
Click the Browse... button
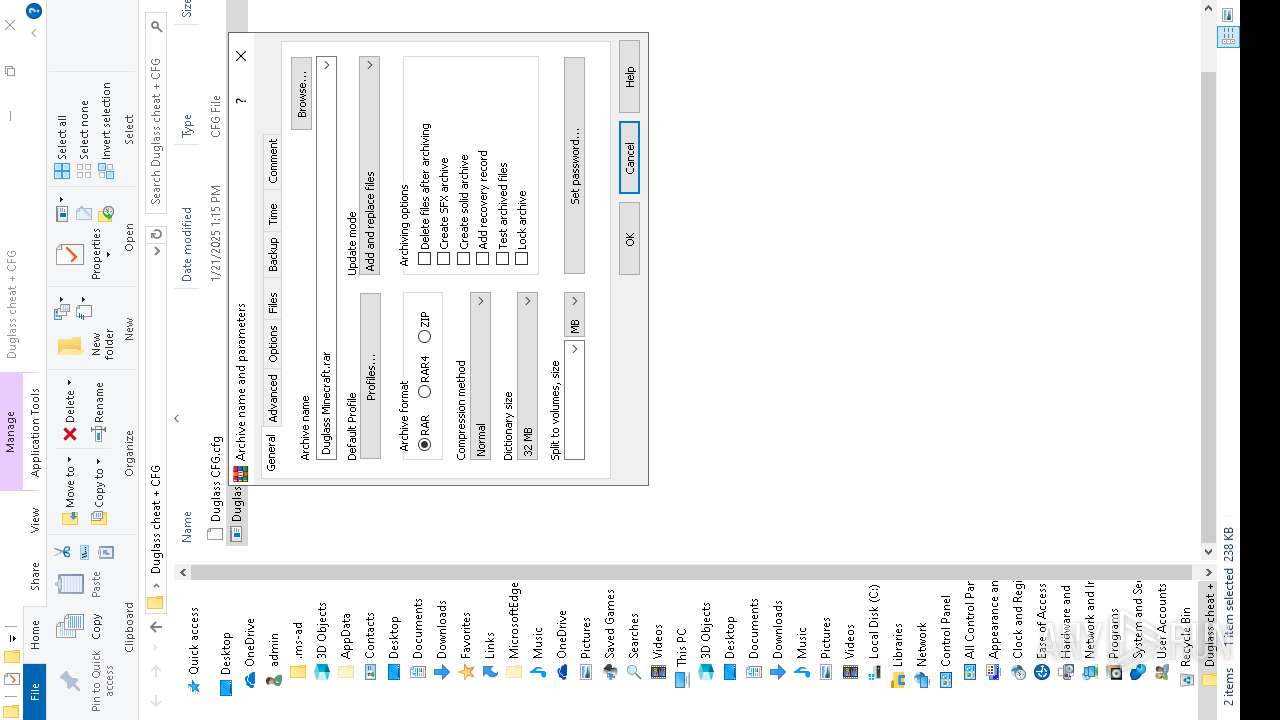coord(301,93)
